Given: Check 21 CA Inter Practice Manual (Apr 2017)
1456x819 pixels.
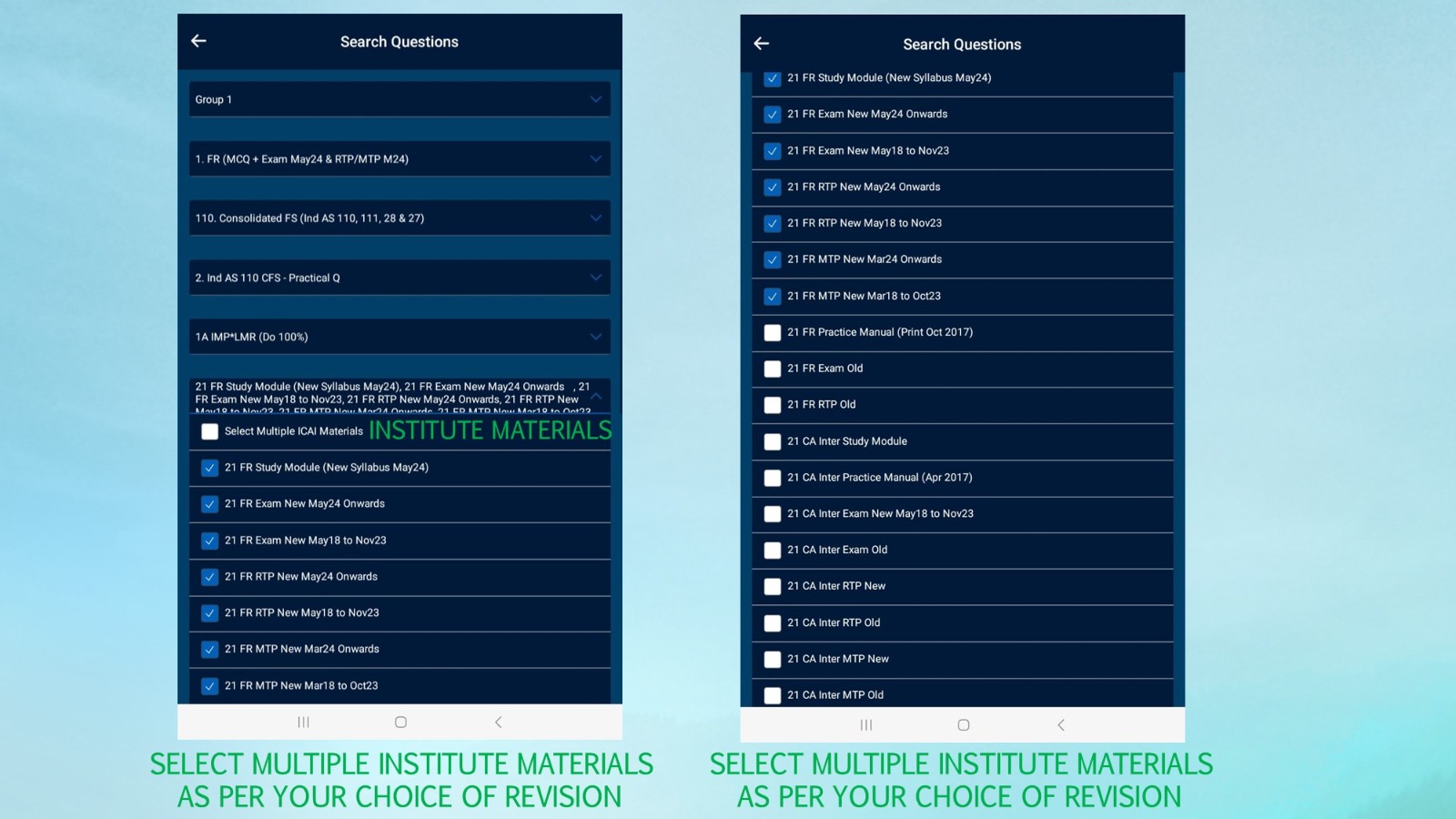Looking at the screenshot, I should click(x=773, y=478).
